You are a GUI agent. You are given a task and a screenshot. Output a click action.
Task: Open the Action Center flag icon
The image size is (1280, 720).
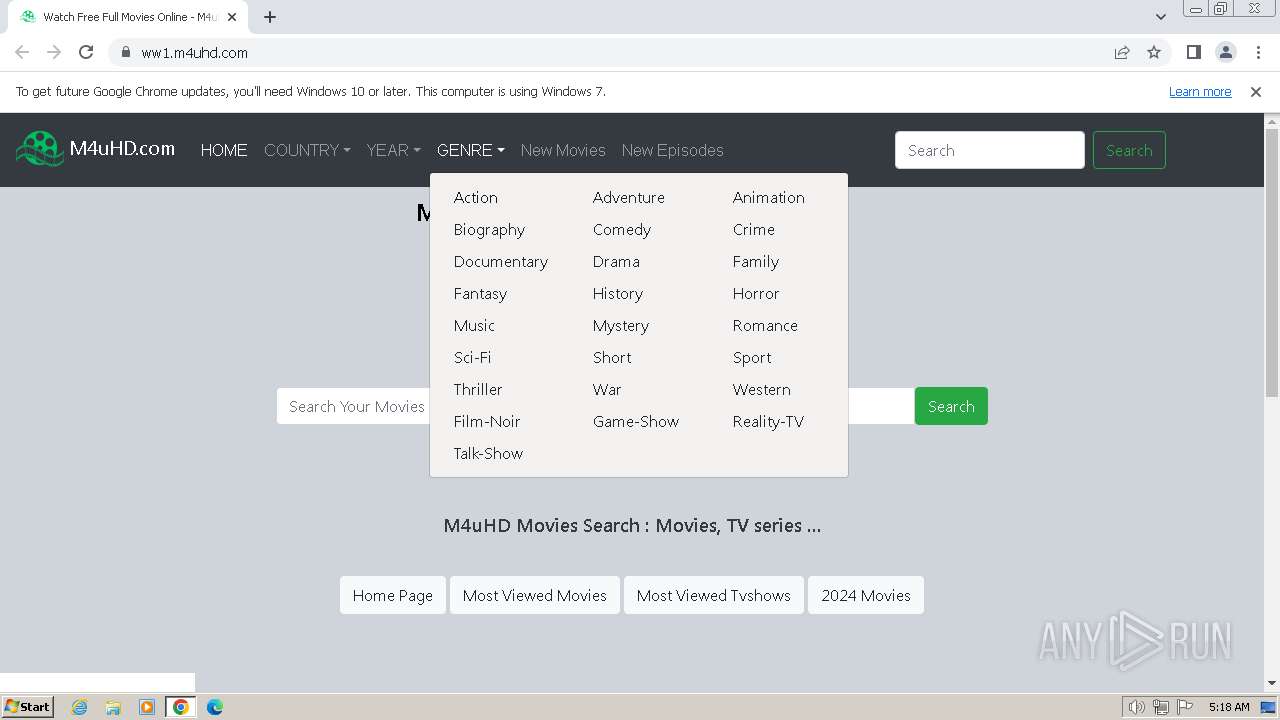coord(1184,707)
